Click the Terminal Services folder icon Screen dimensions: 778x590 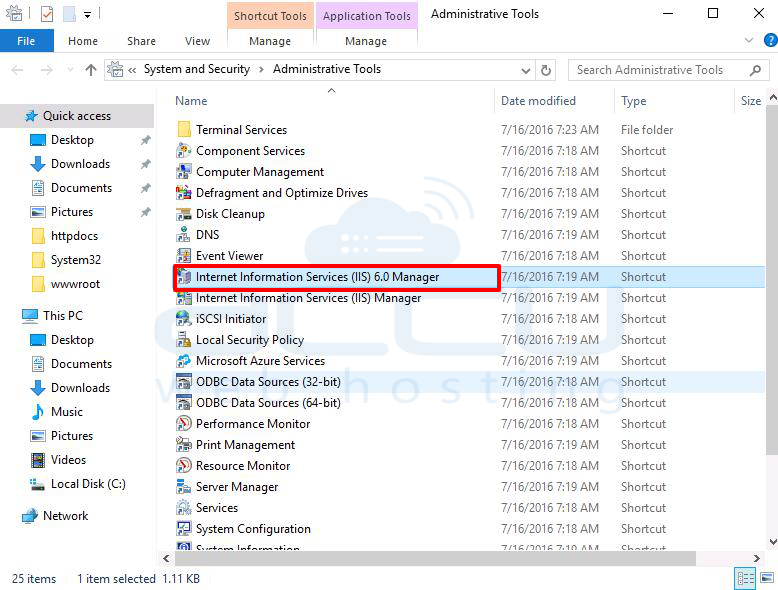click(184, 130)
